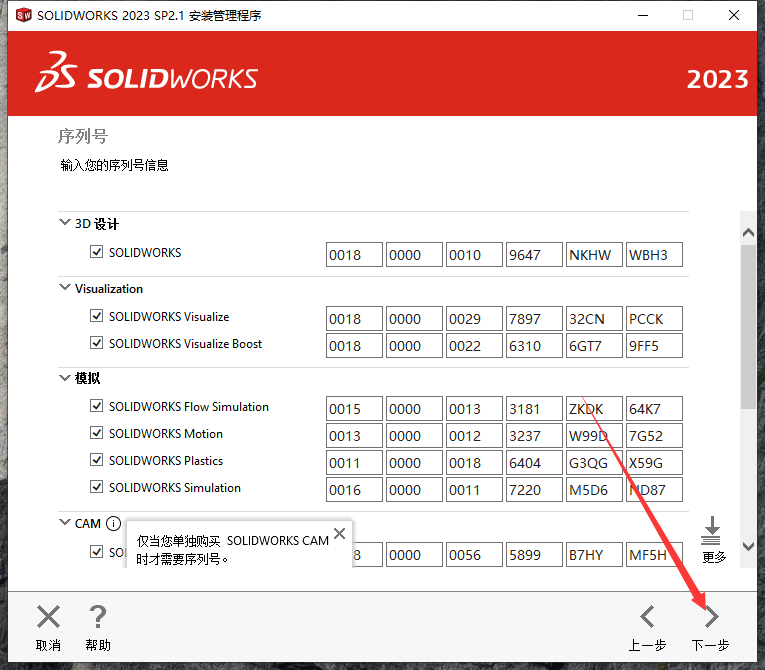The height and width of the screenshot is (670, 765).
Task: Go back with previous step arrow
Action: coord(647,616)
